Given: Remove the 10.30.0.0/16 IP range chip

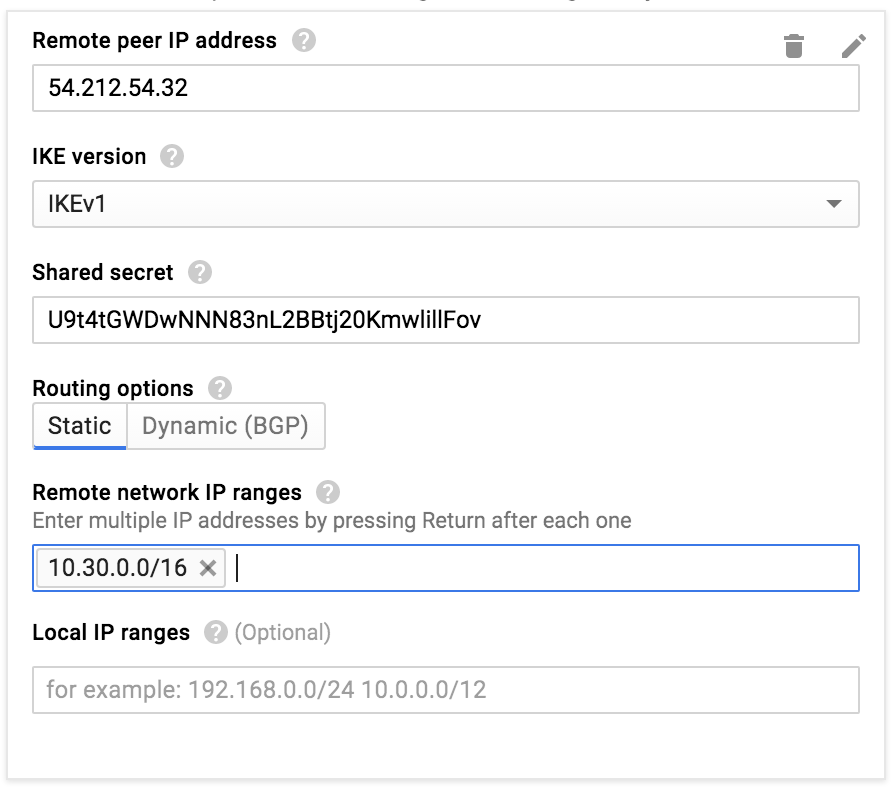Looking at the screenshot, I should (208, 568).
